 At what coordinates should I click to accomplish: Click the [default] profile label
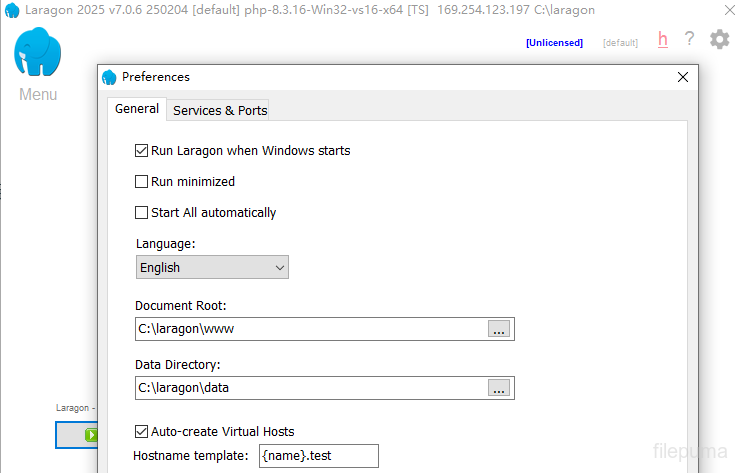tap(620, 43)
